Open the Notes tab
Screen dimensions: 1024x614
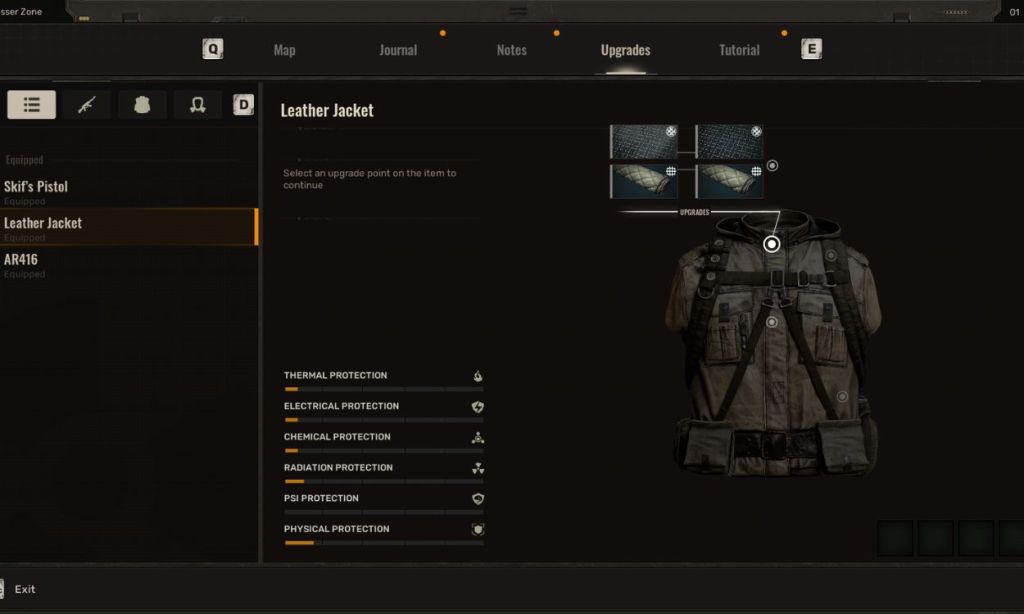(x=511, y=49)
